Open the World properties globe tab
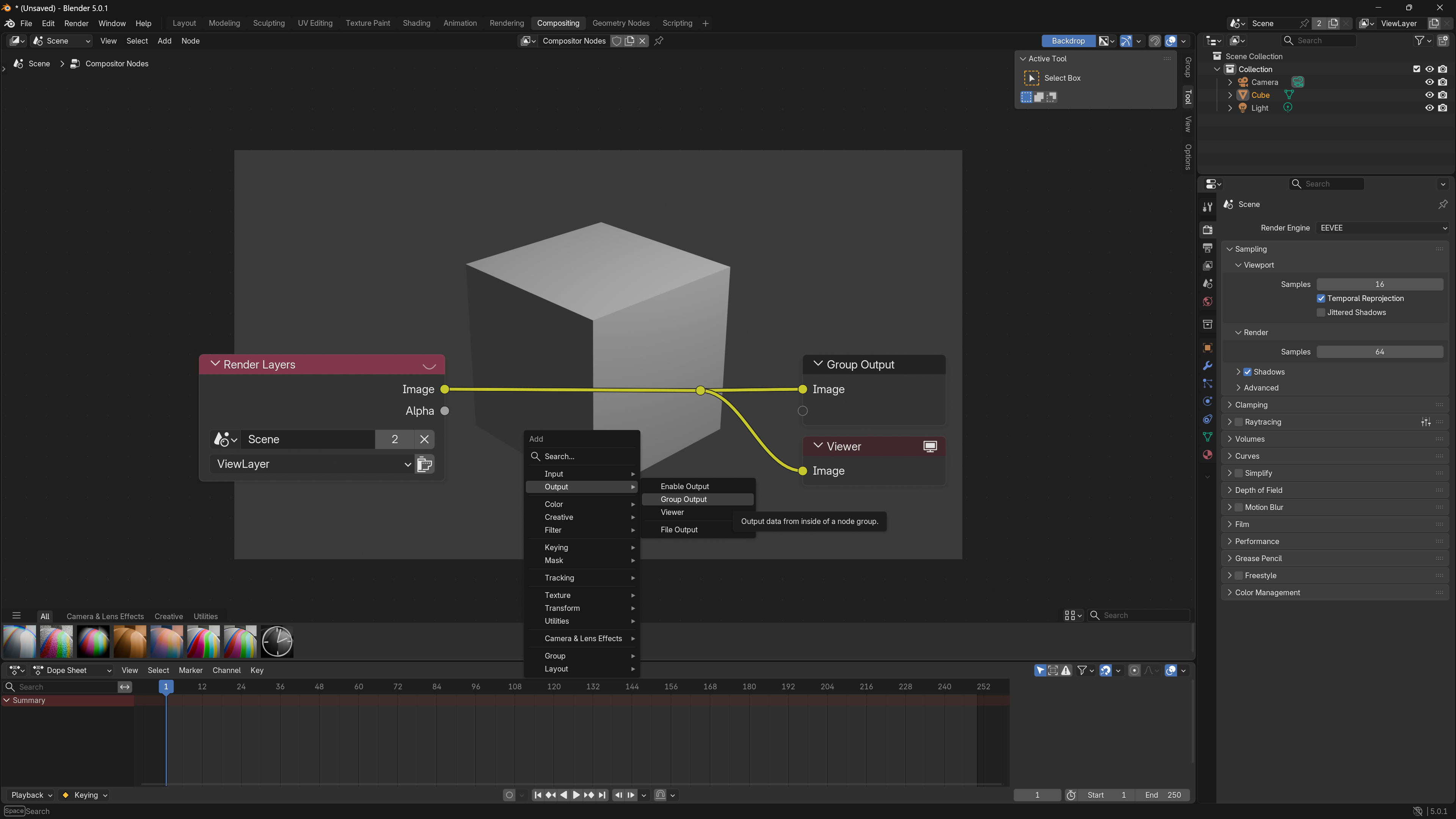 click(x=1208, y=301)
